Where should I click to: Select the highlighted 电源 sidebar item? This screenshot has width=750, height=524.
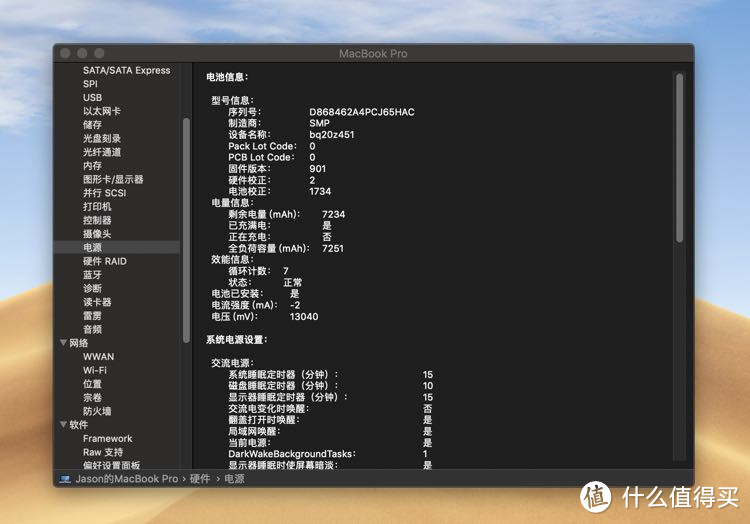tap(117, 247)
